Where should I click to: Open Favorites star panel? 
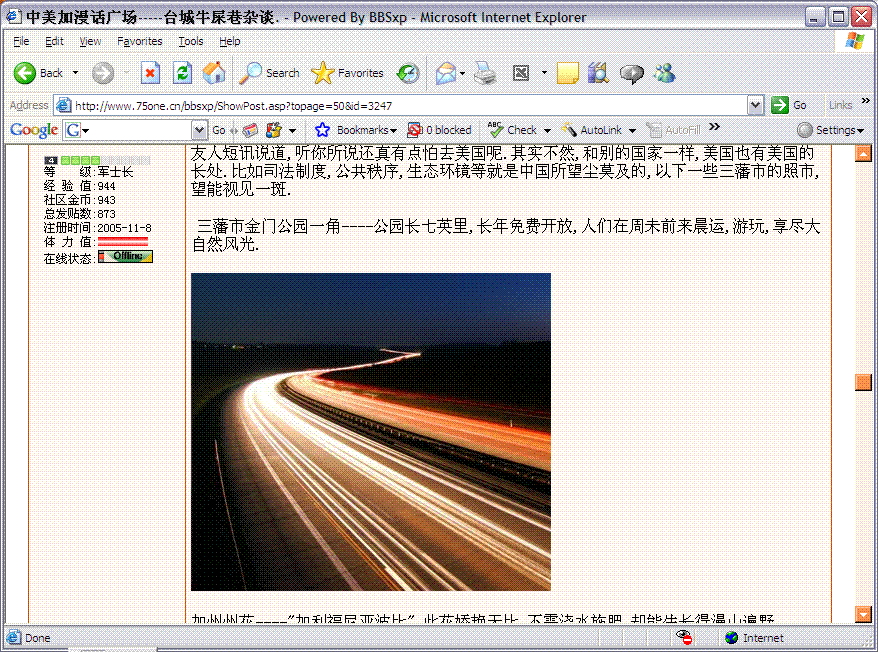pos(347,73)
